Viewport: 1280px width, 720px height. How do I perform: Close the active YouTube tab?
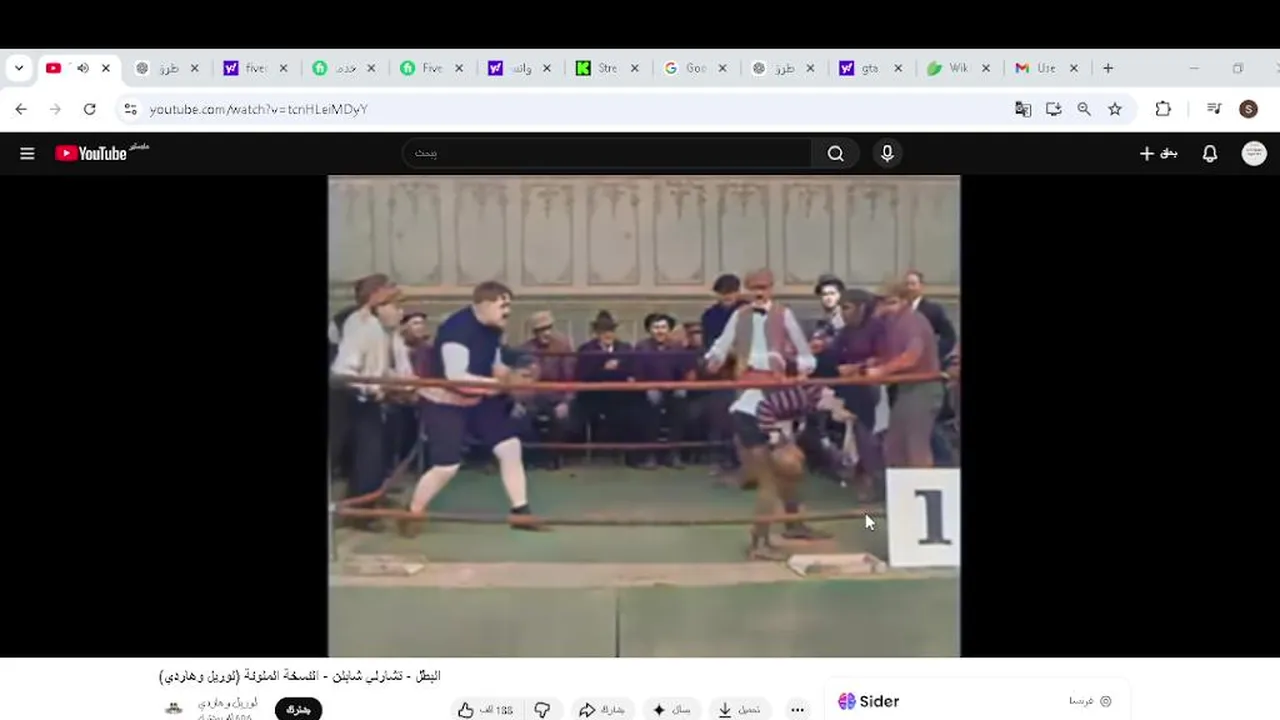click(106, 68)
